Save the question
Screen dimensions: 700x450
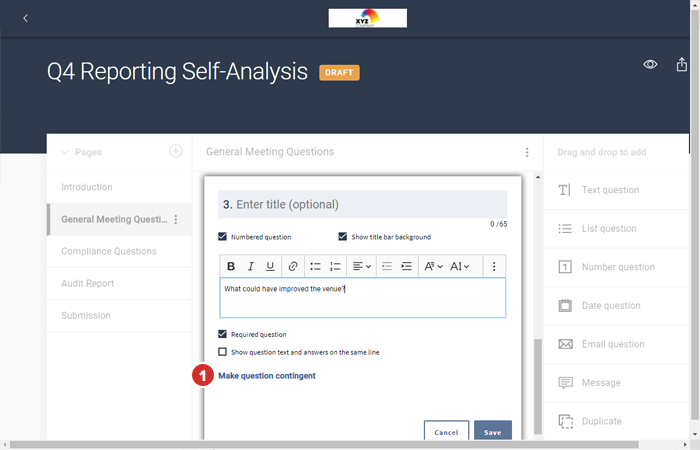click(x=492, y=432)
